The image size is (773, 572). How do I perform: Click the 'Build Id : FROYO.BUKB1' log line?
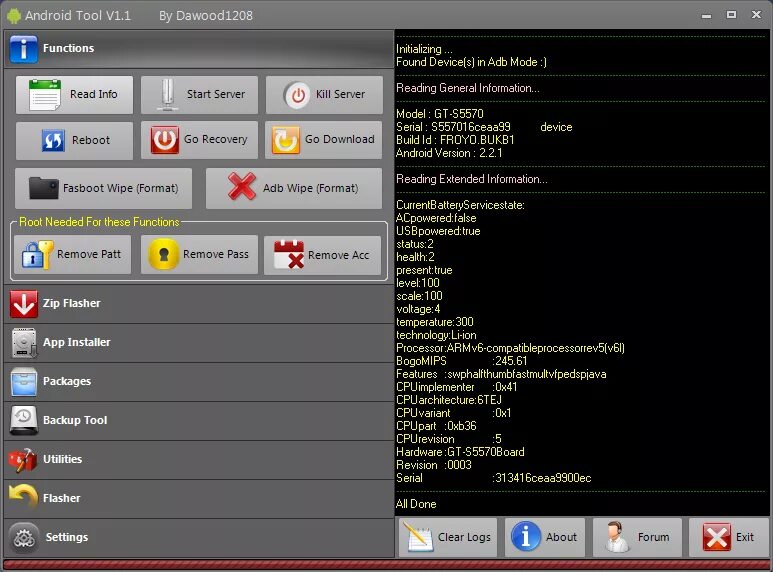pos(455,140)
